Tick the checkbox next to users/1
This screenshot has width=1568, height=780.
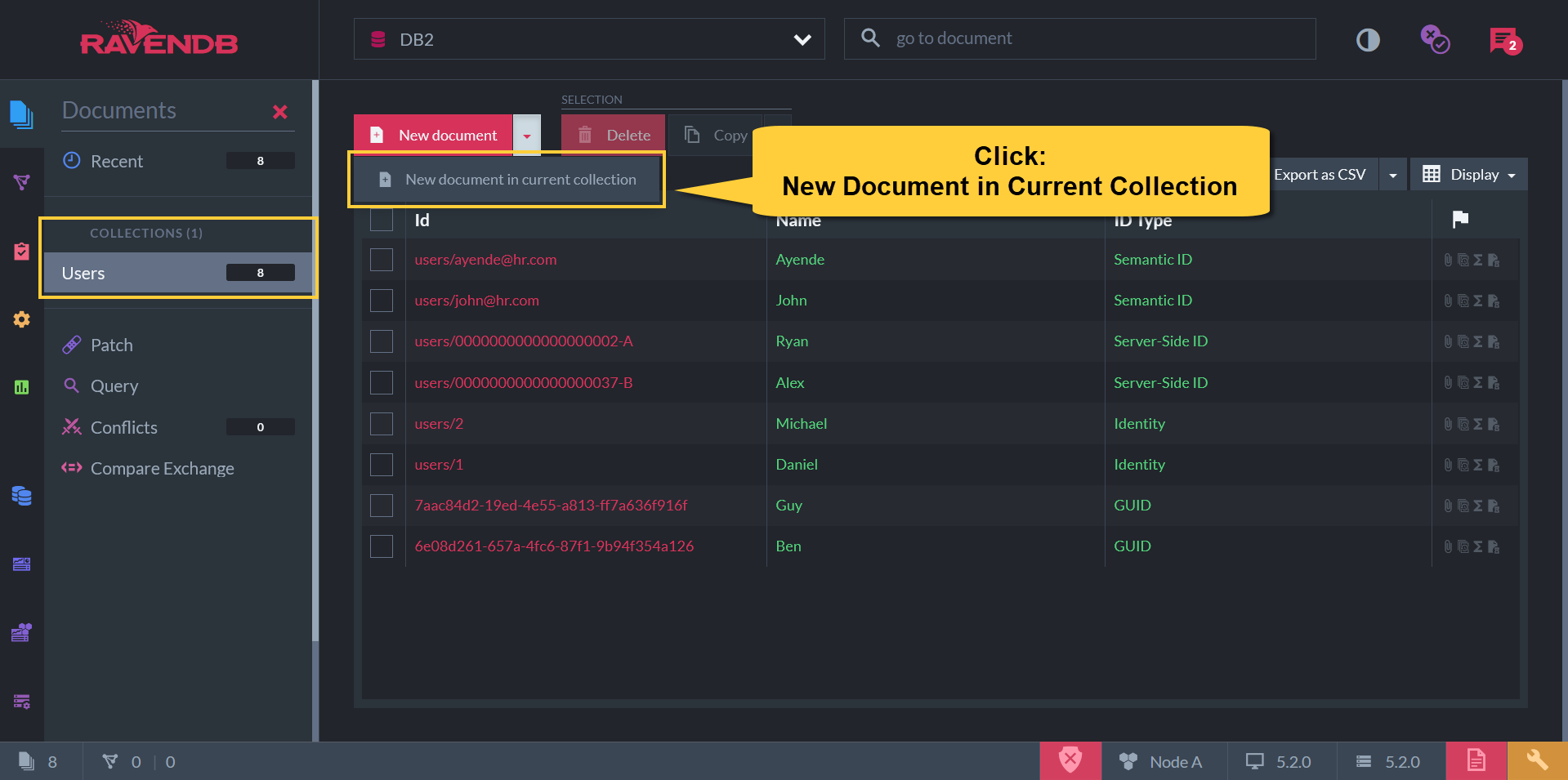pos(382,465)
